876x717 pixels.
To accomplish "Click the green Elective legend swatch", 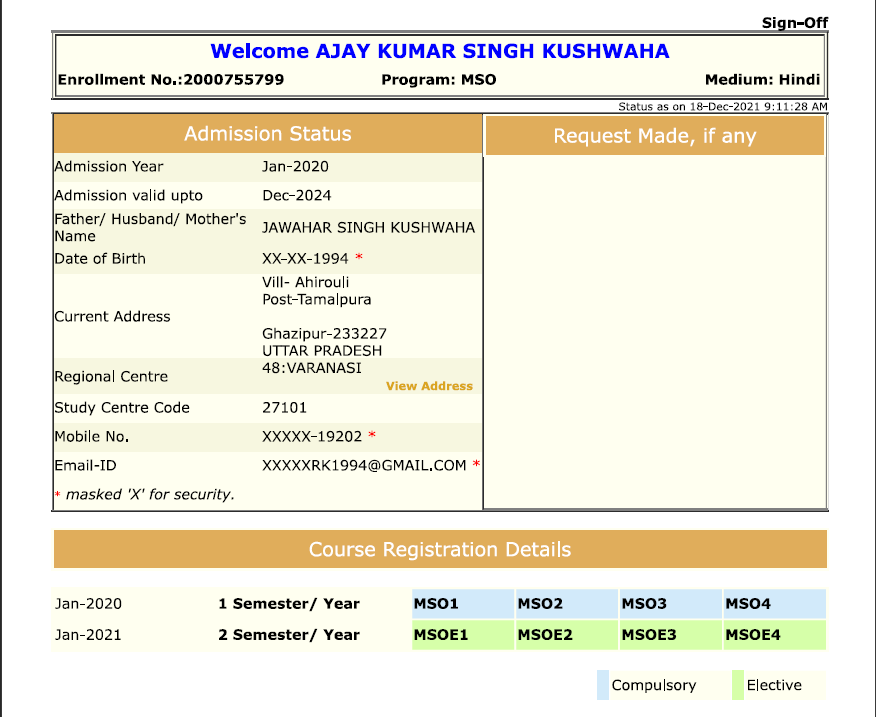I will click(x=738, y=685).
